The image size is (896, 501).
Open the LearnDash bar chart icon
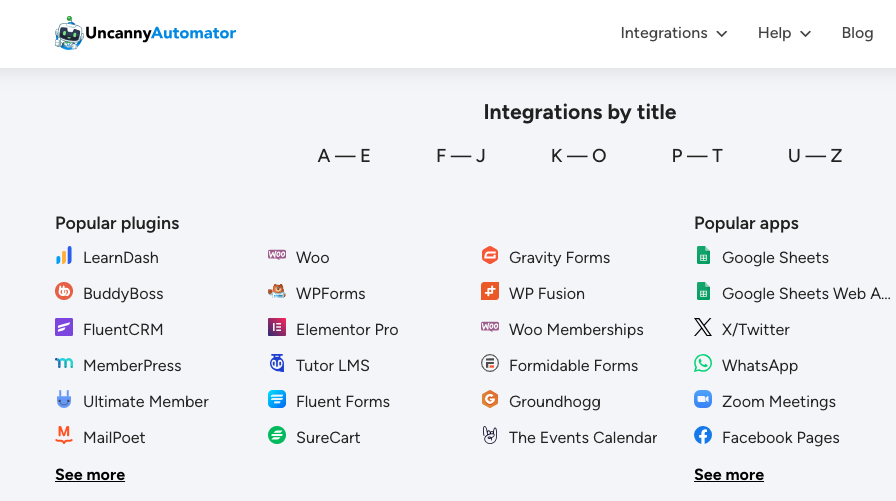[64, 255]
